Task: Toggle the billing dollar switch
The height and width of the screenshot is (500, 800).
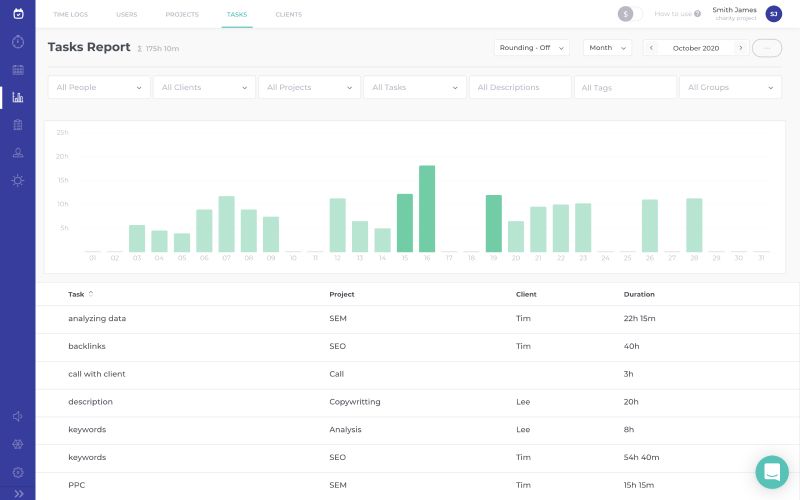Action: [630, 14]
